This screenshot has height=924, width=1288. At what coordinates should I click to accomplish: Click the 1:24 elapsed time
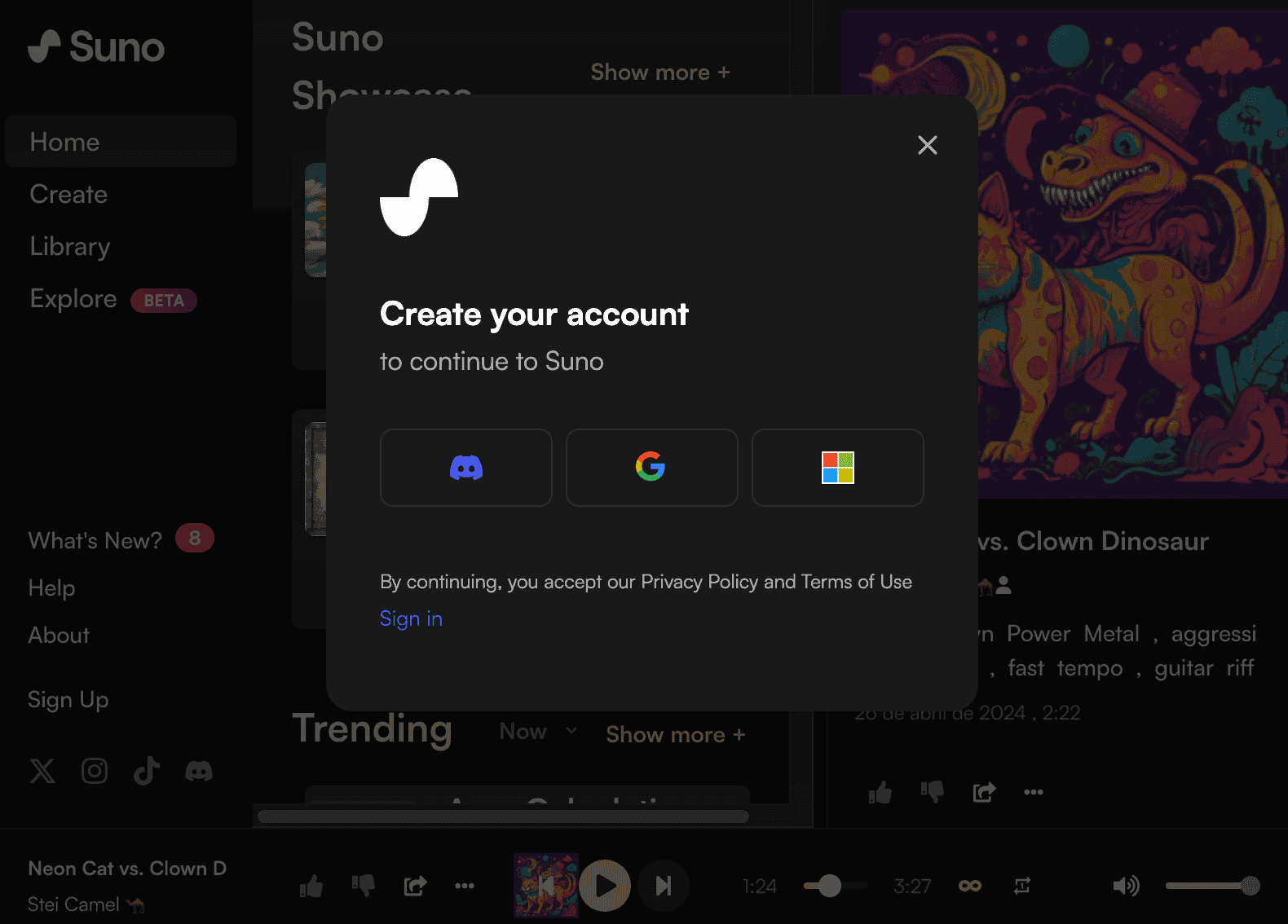(760, 886)
